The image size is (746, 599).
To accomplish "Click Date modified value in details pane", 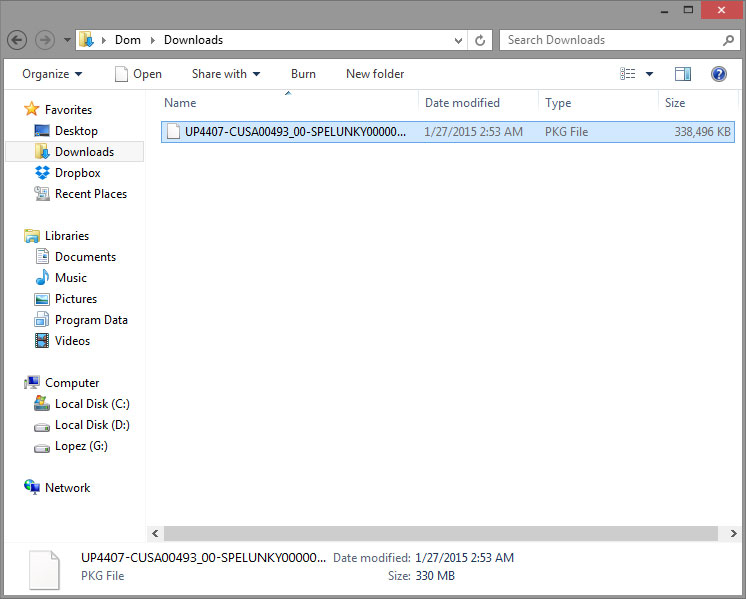I will point(464,558).
